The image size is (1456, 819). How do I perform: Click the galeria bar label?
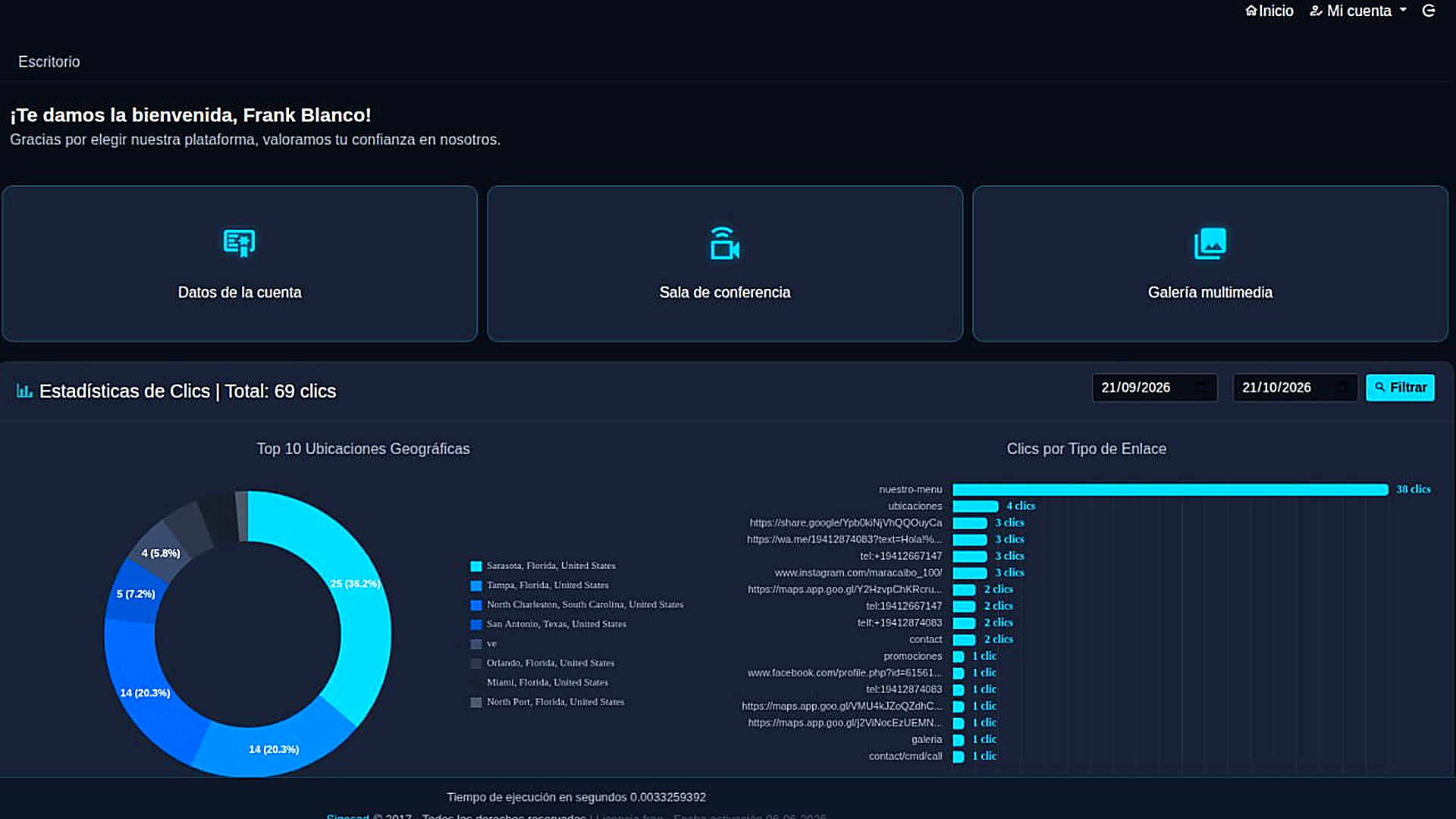927,740
